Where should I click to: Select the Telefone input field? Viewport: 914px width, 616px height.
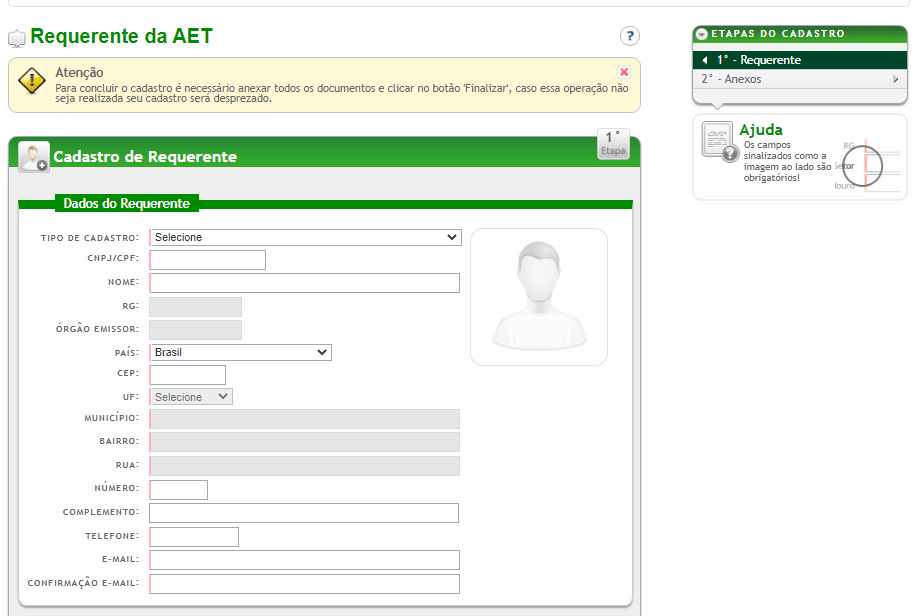point(194,537)
